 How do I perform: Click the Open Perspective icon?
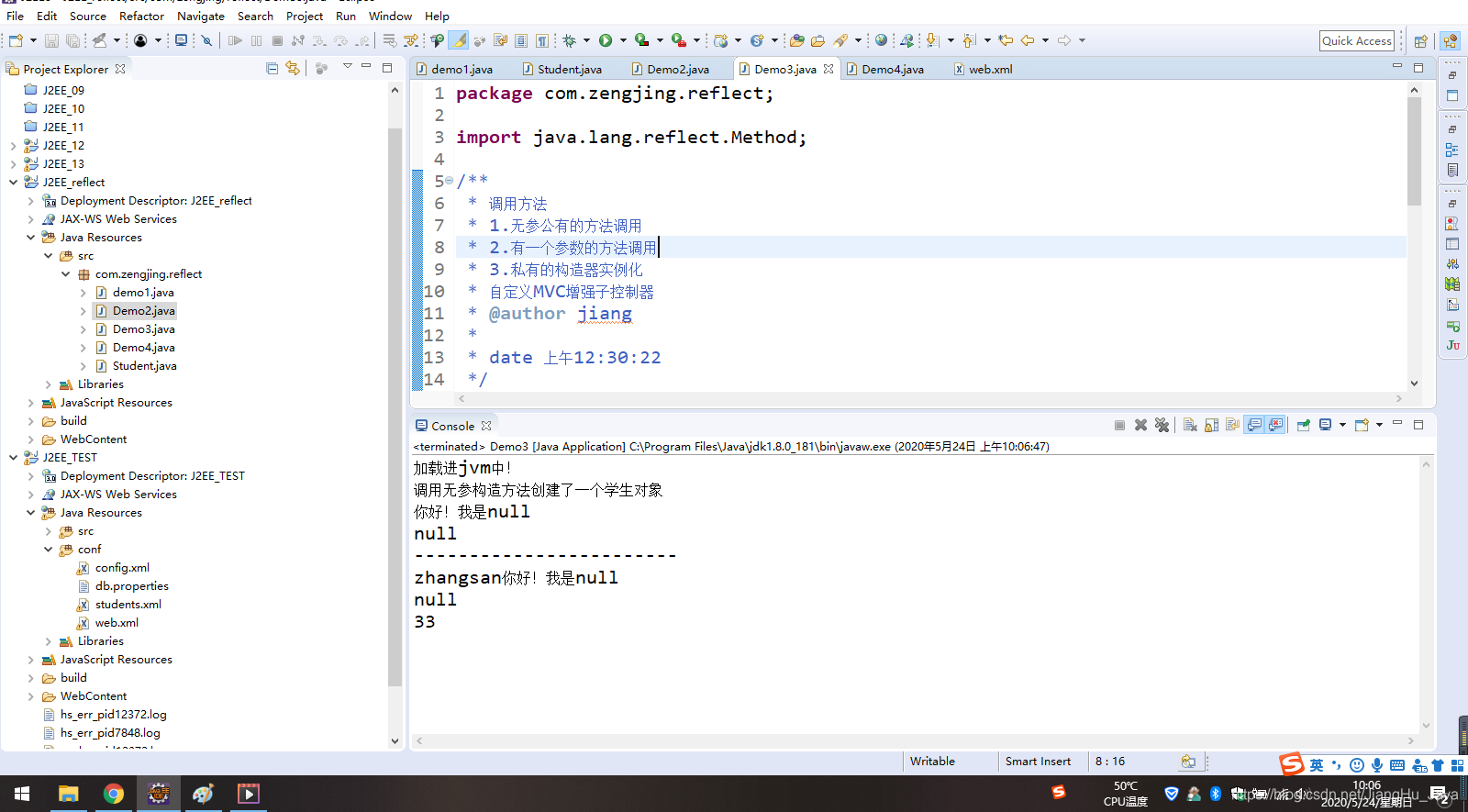click(x=1420, y=41)
